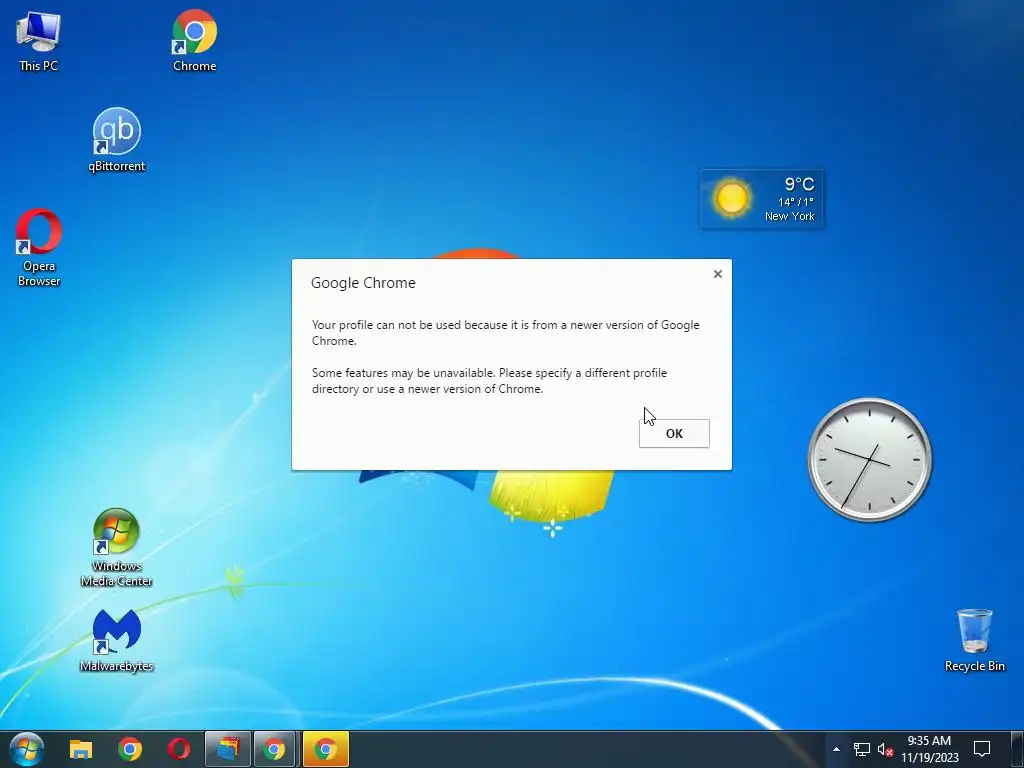Click the Chrome taskbar button left of the highlighted one
1024x768 pixels.
click(276, 749)
